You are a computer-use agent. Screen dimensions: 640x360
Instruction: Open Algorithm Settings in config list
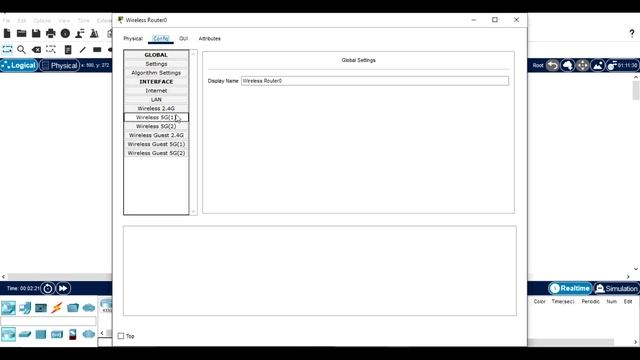[x=156, y=73]
